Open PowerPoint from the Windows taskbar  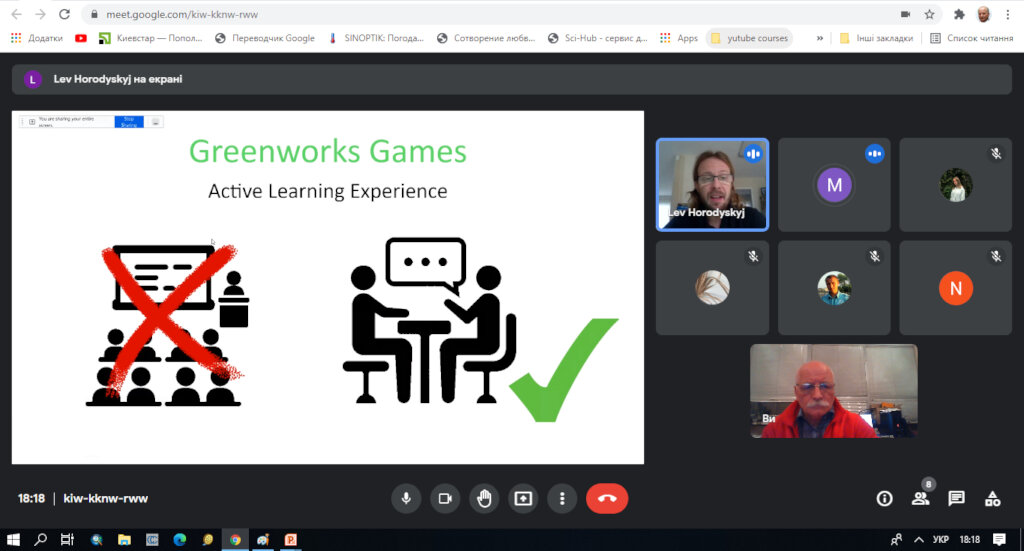tap(291, 539)
